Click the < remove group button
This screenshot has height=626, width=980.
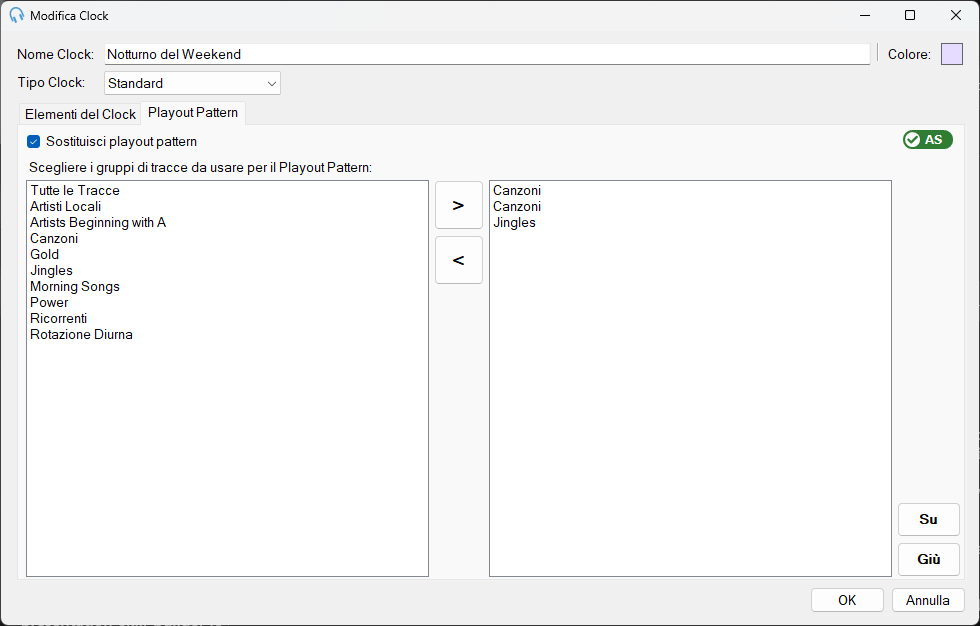[x=459, y=260]
